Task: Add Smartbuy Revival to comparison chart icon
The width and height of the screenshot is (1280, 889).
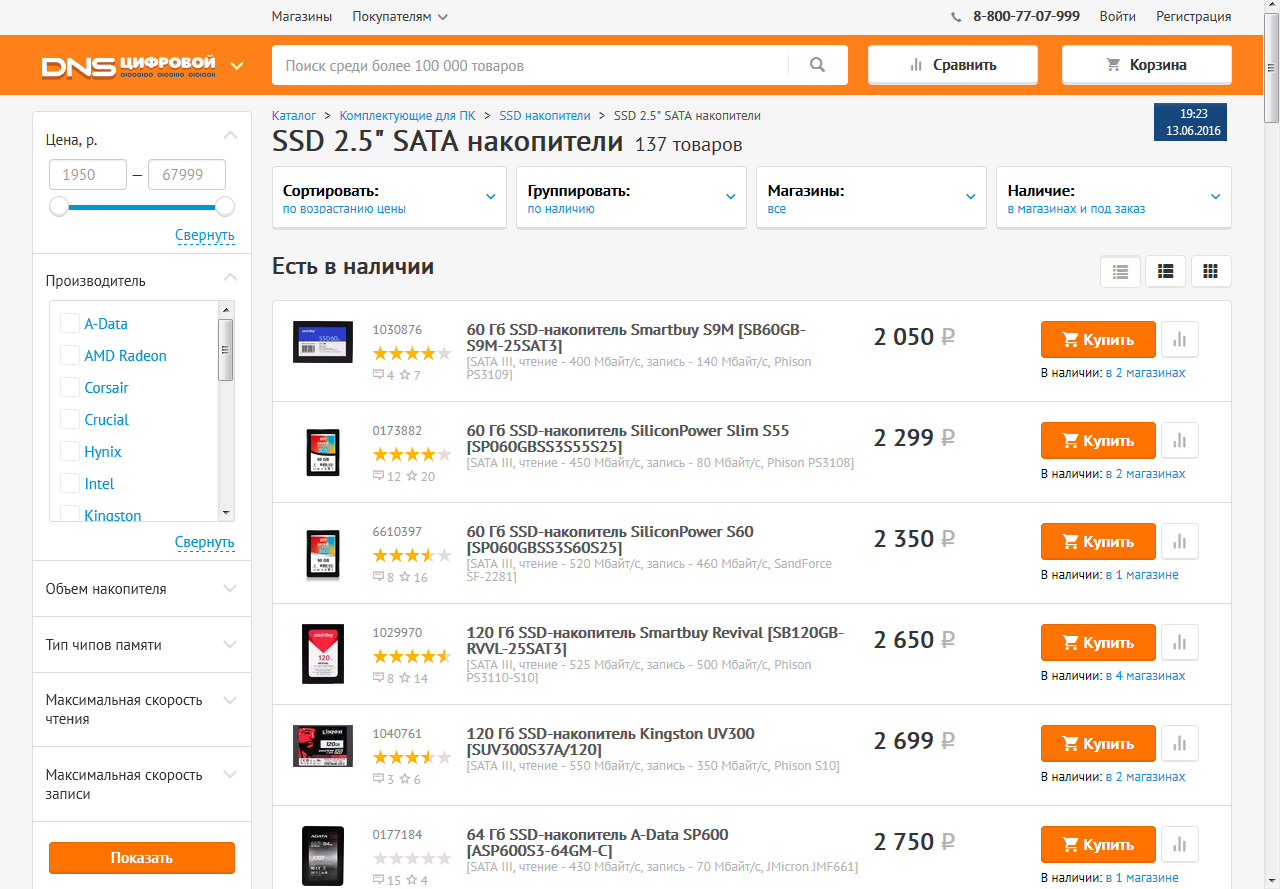Action: (1180, 642)
